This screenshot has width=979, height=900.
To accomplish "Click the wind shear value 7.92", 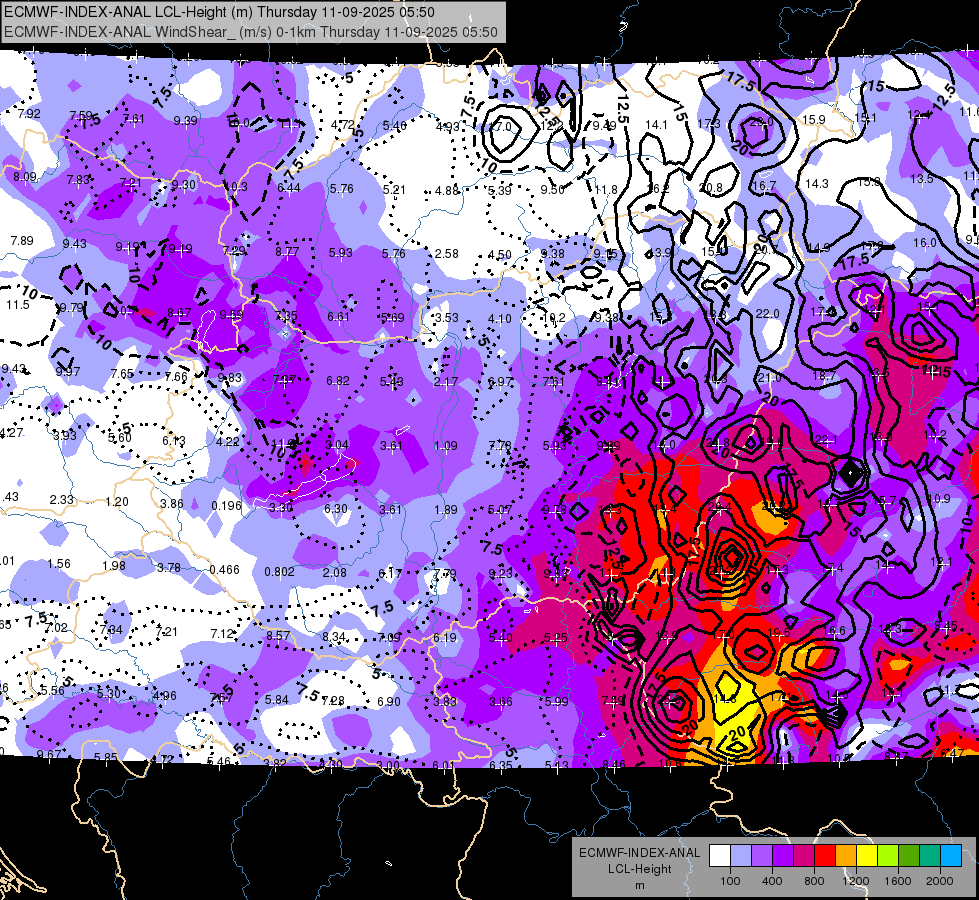I will pos(29,114).
